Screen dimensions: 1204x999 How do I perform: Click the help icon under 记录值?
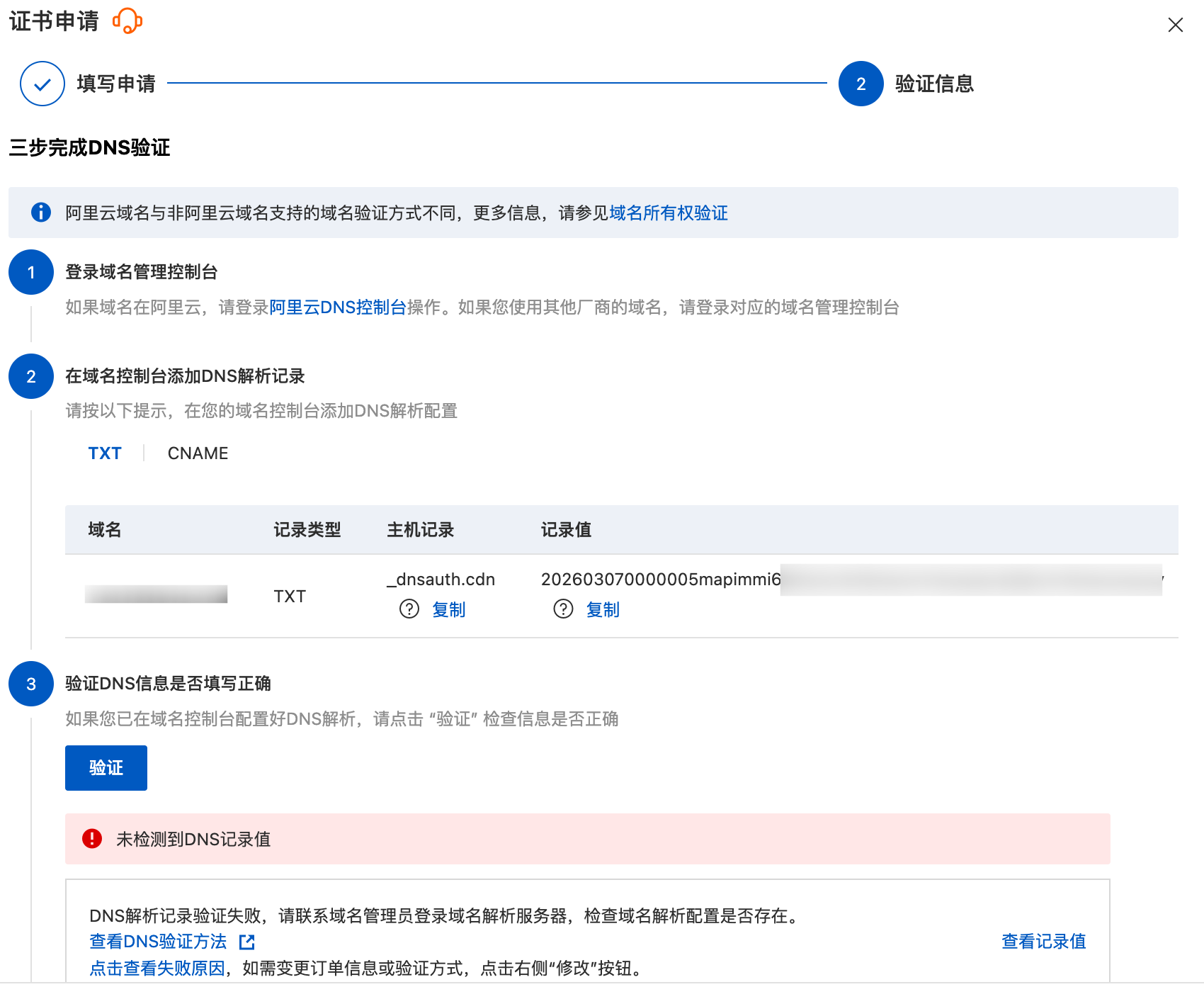coord(563,609)
